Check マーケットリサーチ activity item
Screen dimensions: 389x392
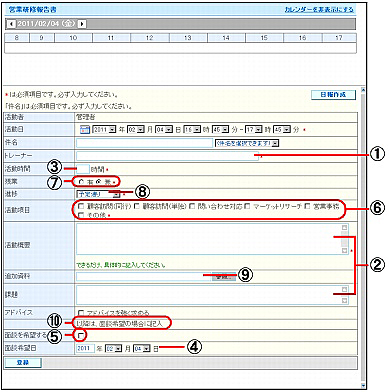(x=247, y=206)
